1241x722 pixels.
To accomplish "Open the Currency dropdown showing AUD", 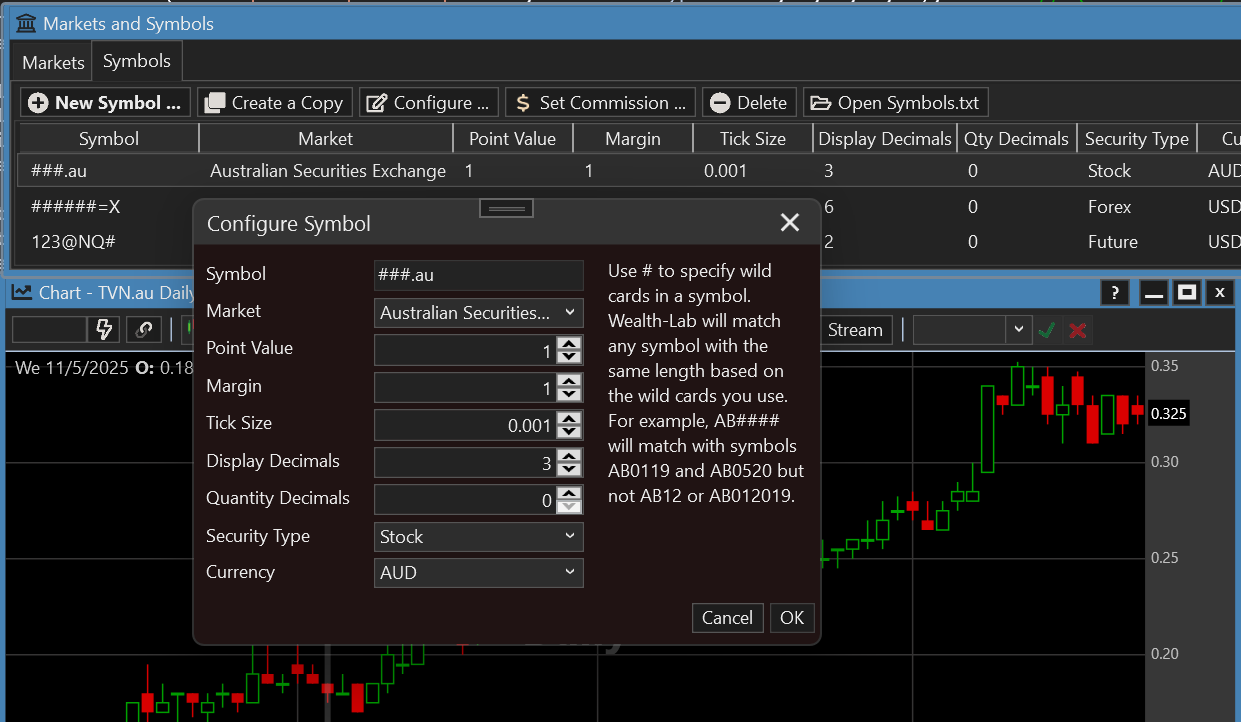I will 478,573.
